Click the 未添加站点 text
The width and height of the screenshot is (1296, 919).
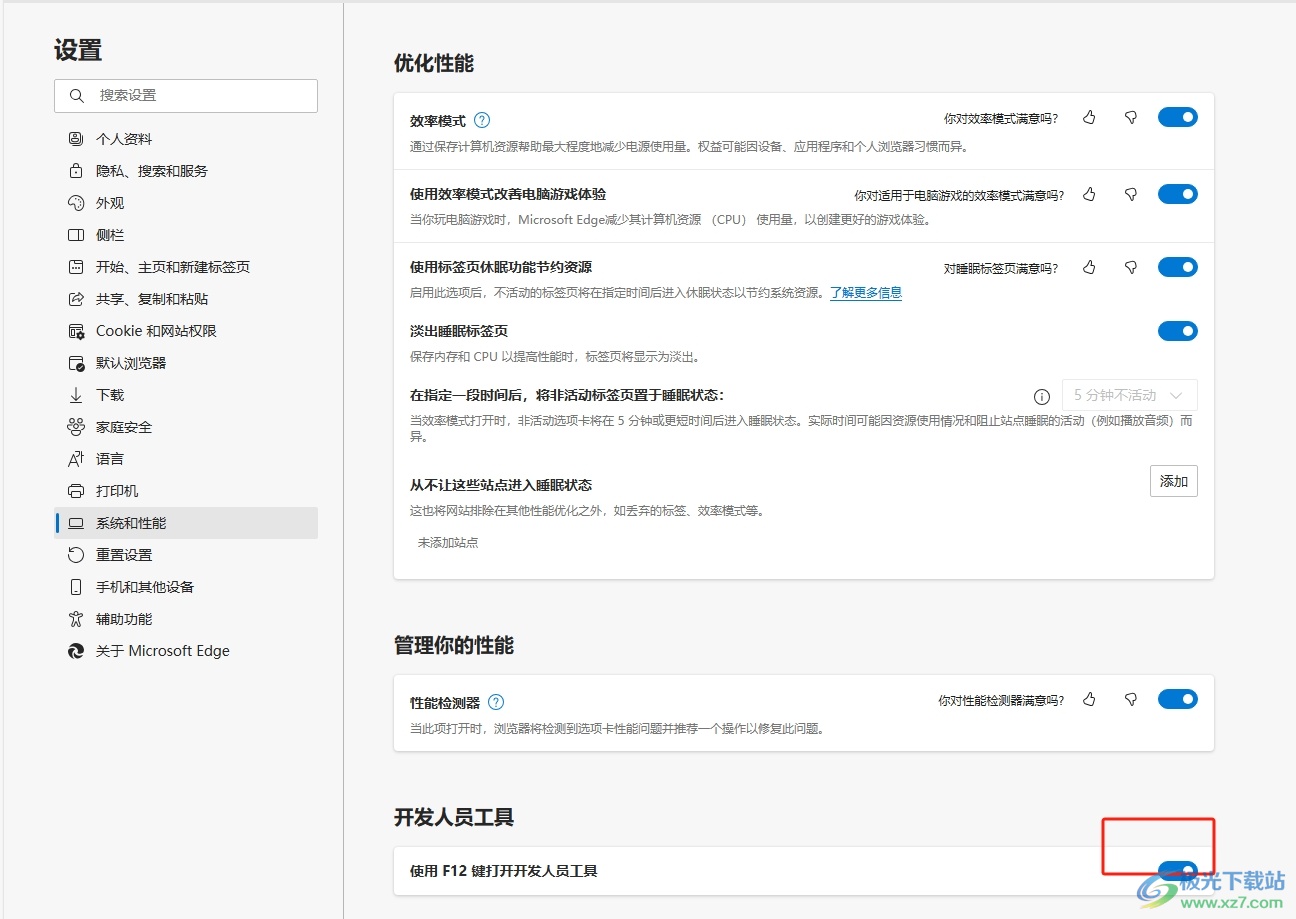pos(448,542)
